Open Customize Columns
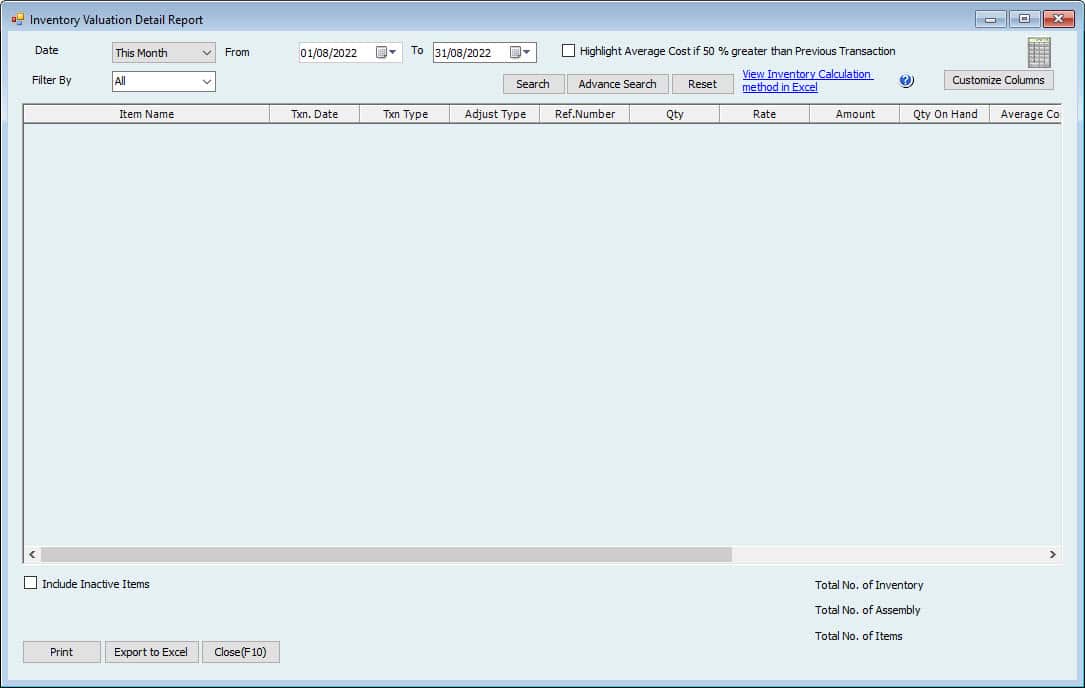 point(999,80)
